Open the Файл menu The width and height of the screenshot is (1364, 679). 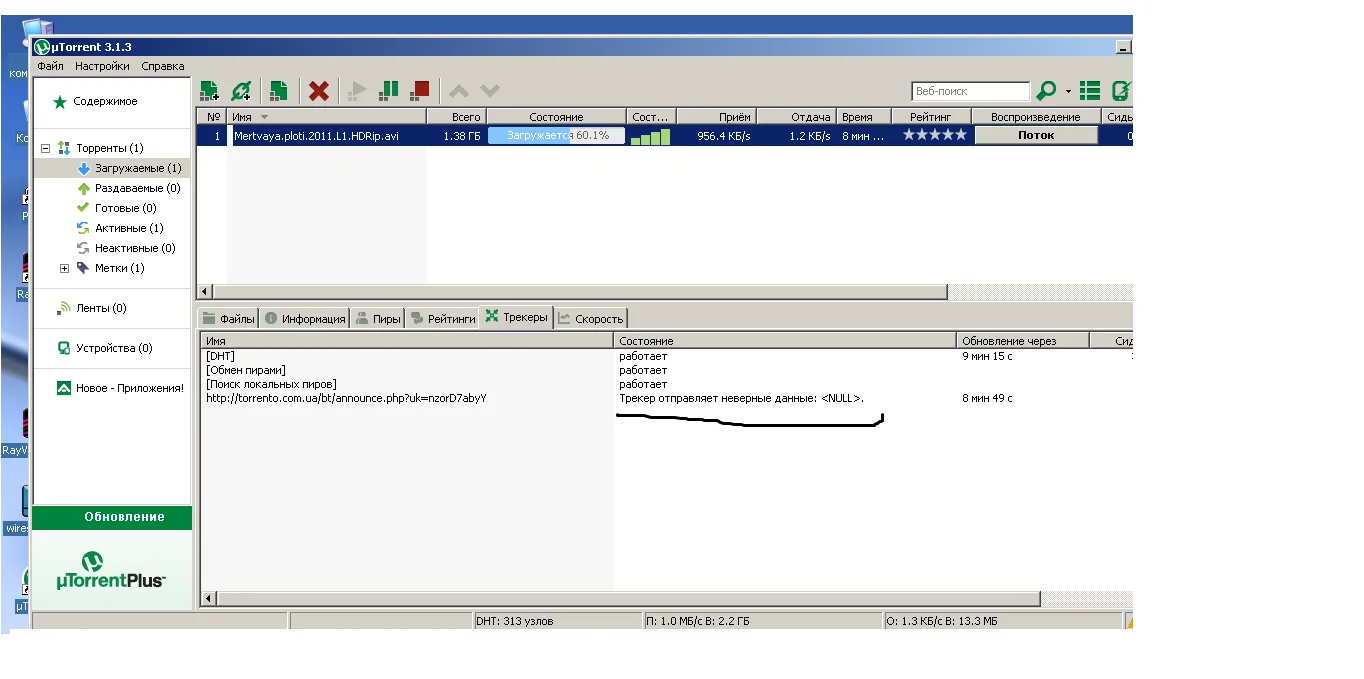[x=50, y=66]
